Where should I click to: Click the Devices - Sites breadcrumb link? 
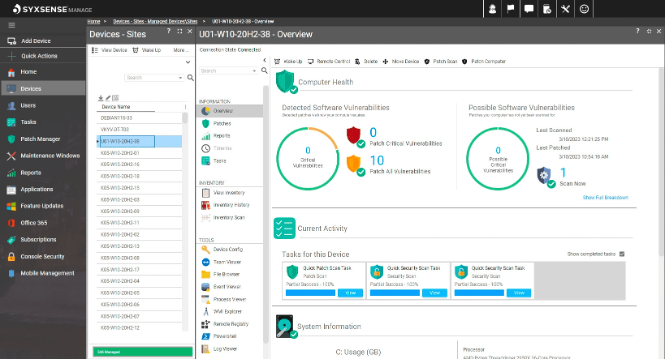[x=155, y=21]
